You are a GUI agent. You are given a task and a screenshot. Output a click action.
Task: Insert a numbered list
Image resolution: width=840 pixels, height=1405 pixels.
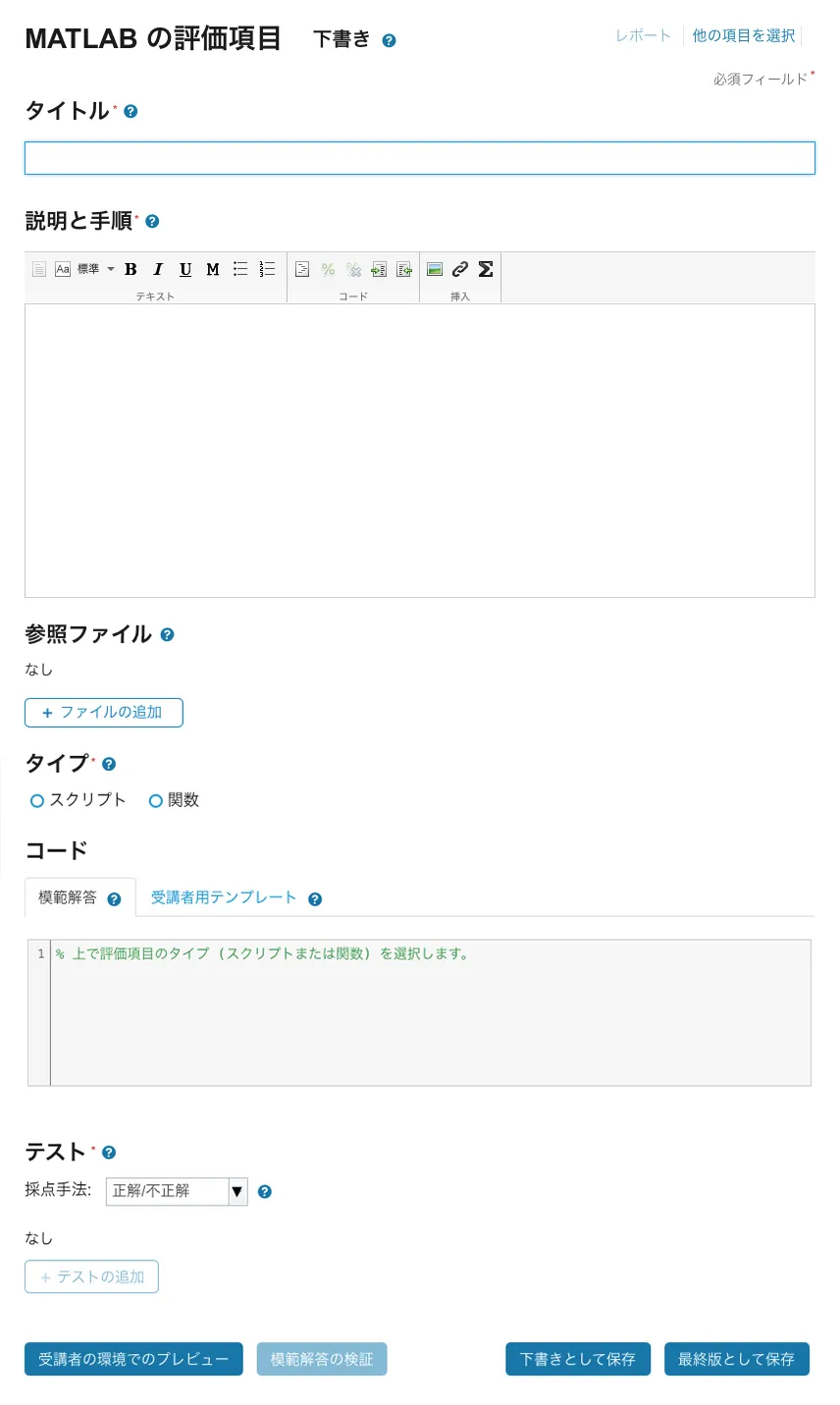point(267,269)
